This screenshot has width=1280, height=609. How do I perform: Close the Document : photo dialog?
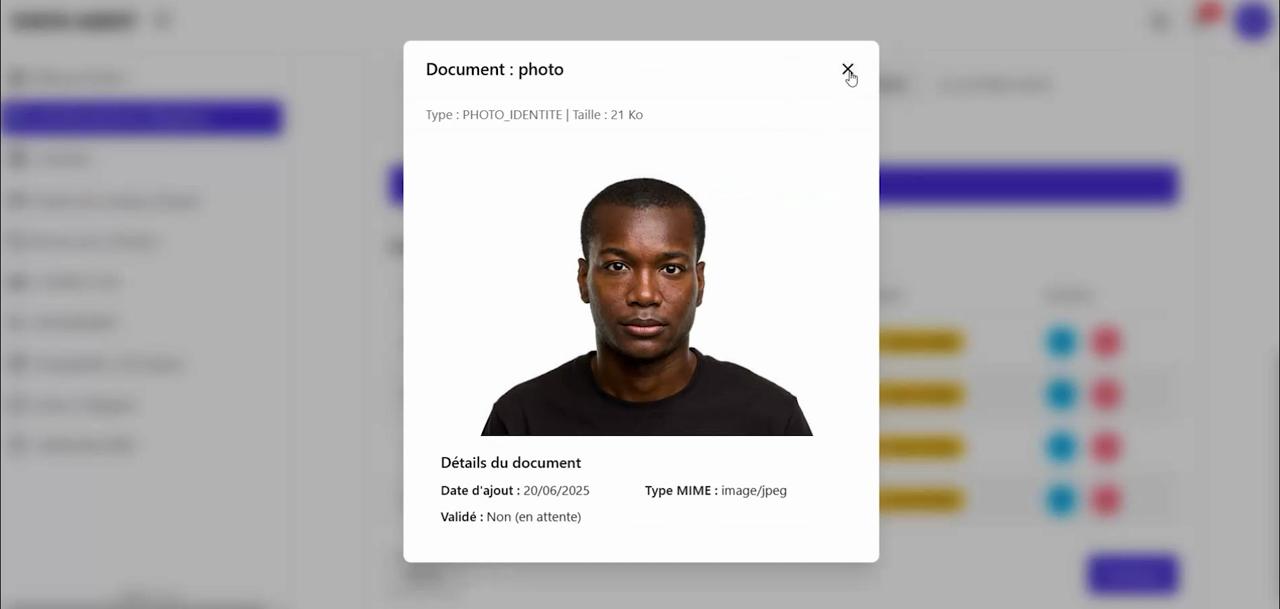click(847, 70)
